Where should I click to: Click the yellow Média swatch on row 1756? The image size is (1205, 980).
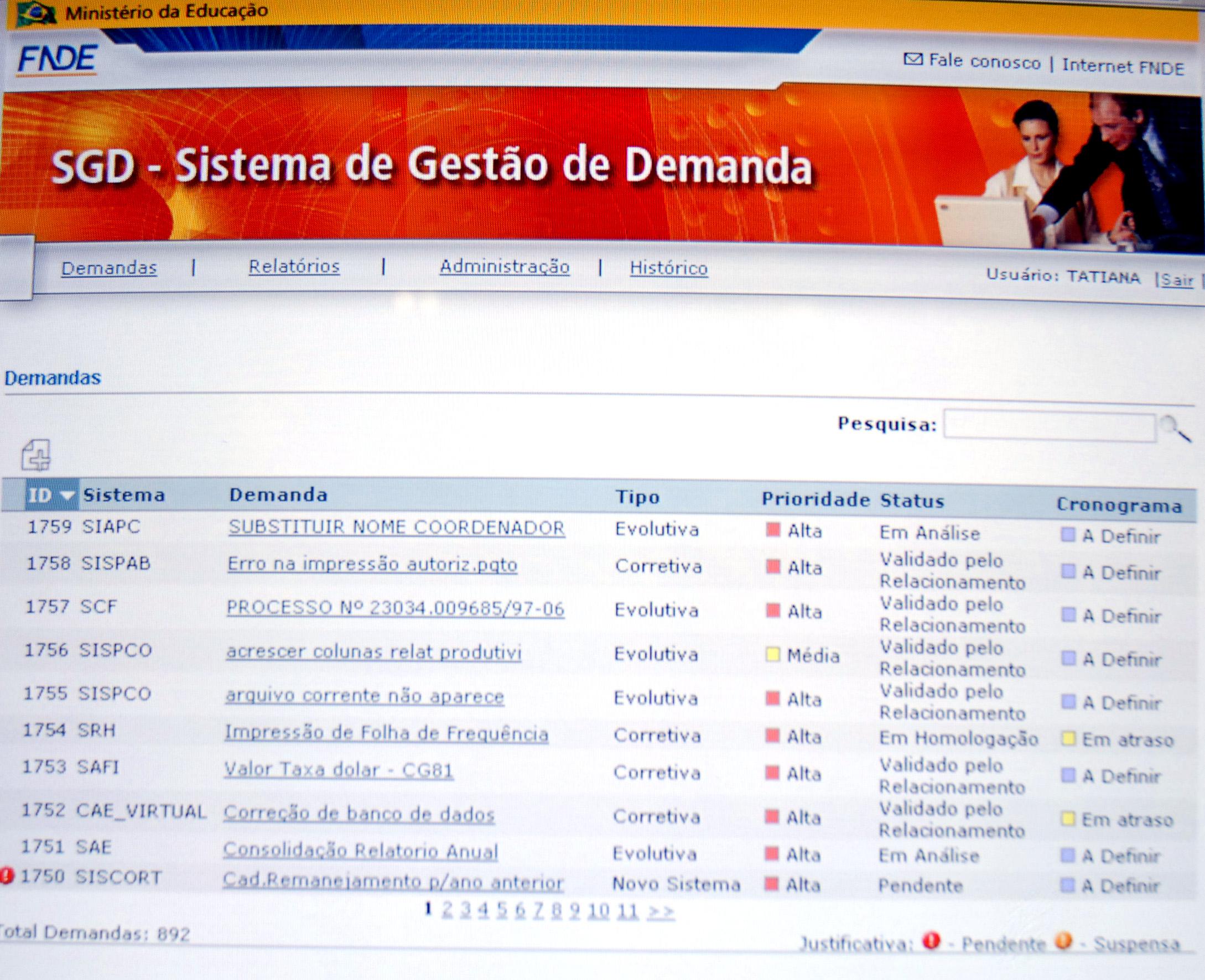(772, 654)
